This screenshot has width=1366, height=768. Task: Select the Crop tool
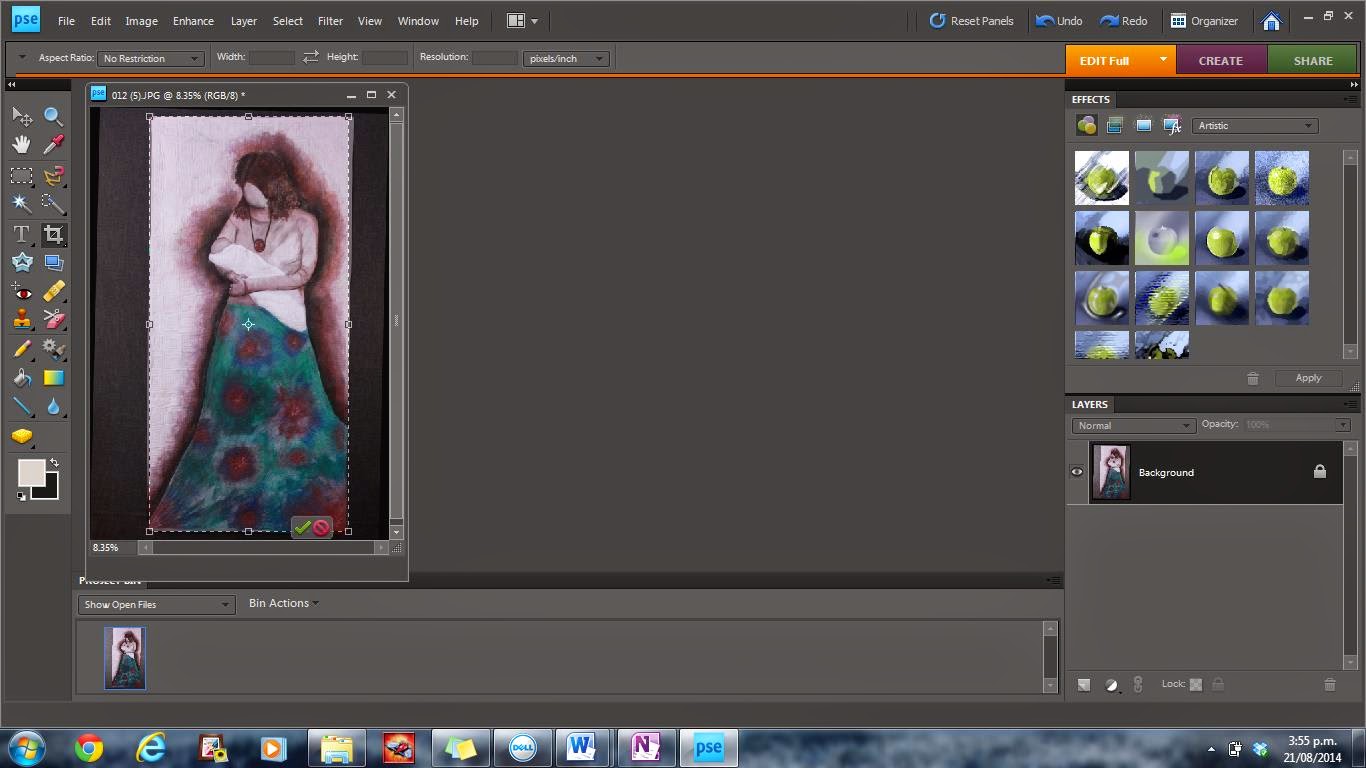click(x=54, y=235)
